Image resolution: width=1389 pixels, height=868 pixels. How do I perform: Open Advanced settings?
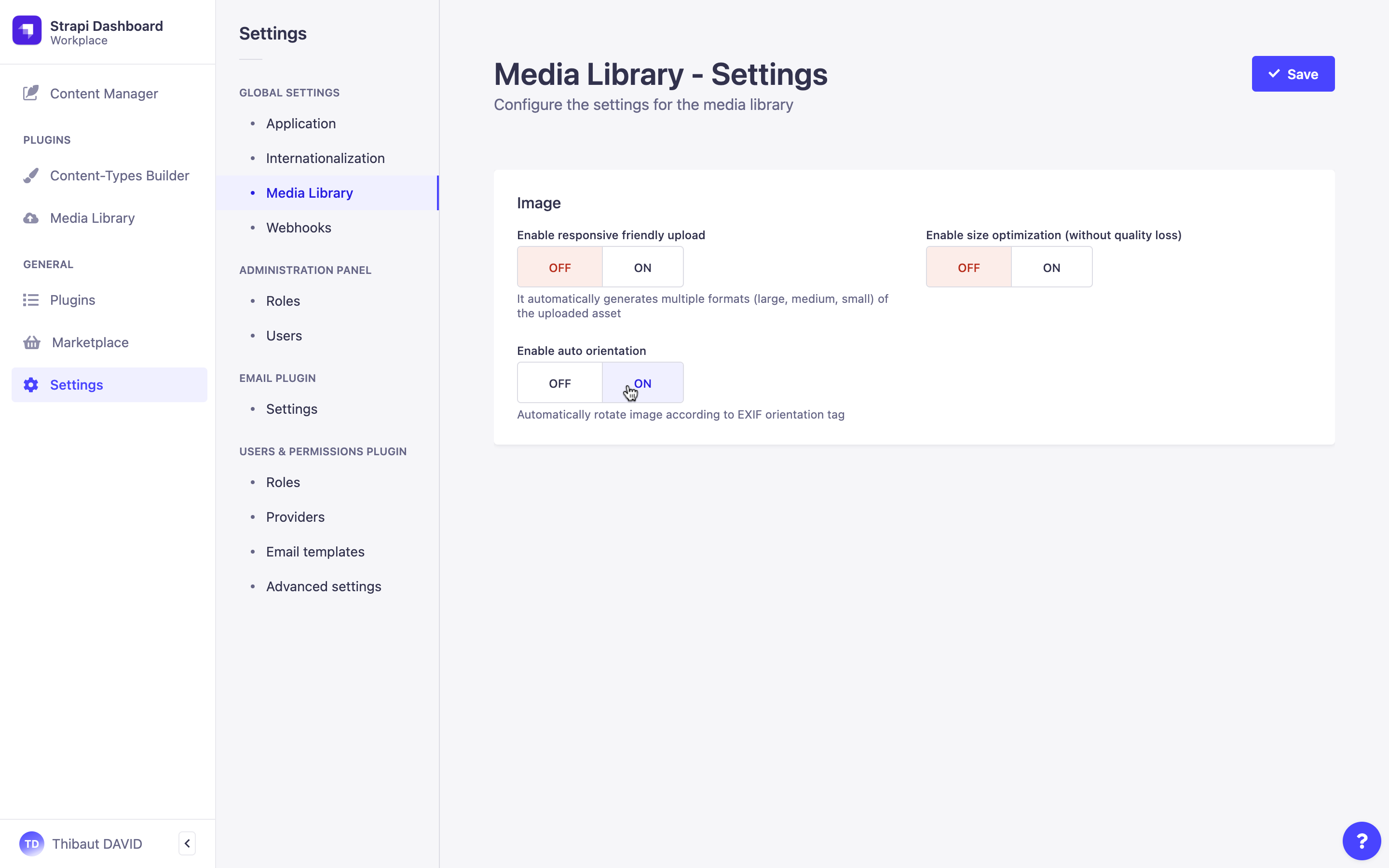tap(324, 586)
